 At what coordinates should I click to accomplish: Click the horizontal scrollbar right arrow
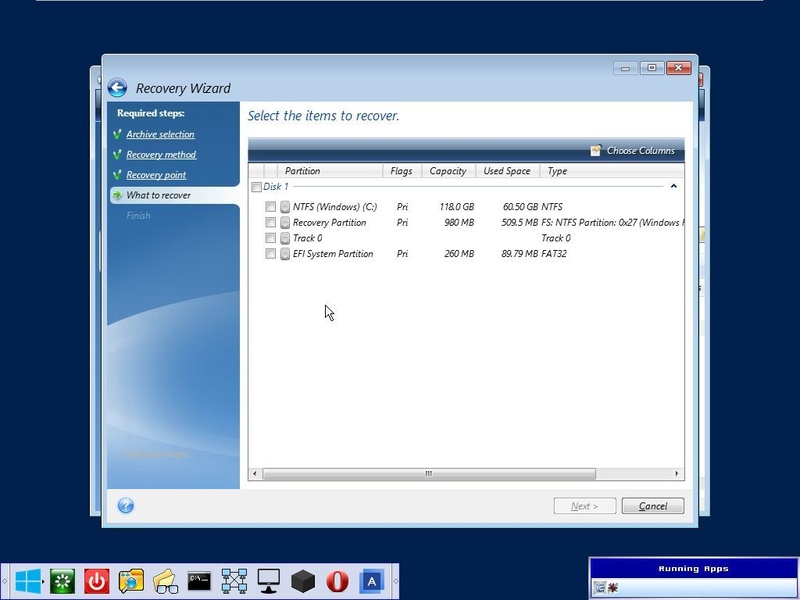point(677,474)
